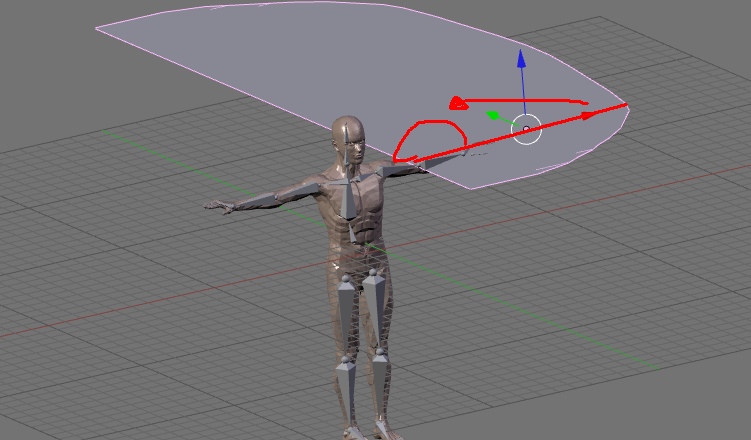Click the white circle manipulator center

tap(526, 129)
